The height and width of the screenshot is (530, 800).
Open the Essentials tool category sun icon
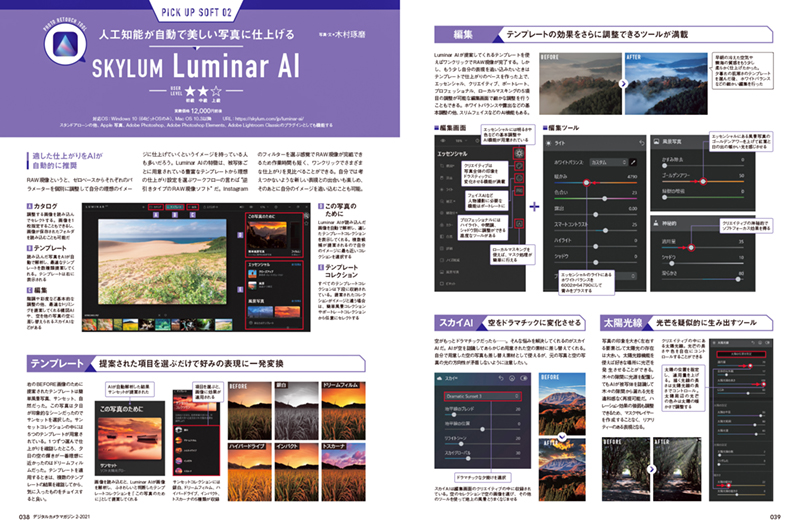(518, 153)
